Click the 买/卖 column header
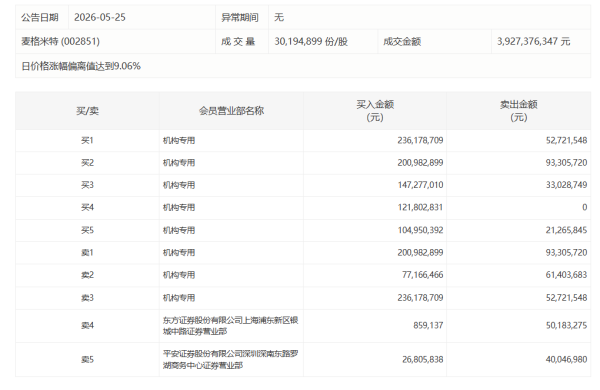Viewport: 600px width, 390px height. click(87, 111)
